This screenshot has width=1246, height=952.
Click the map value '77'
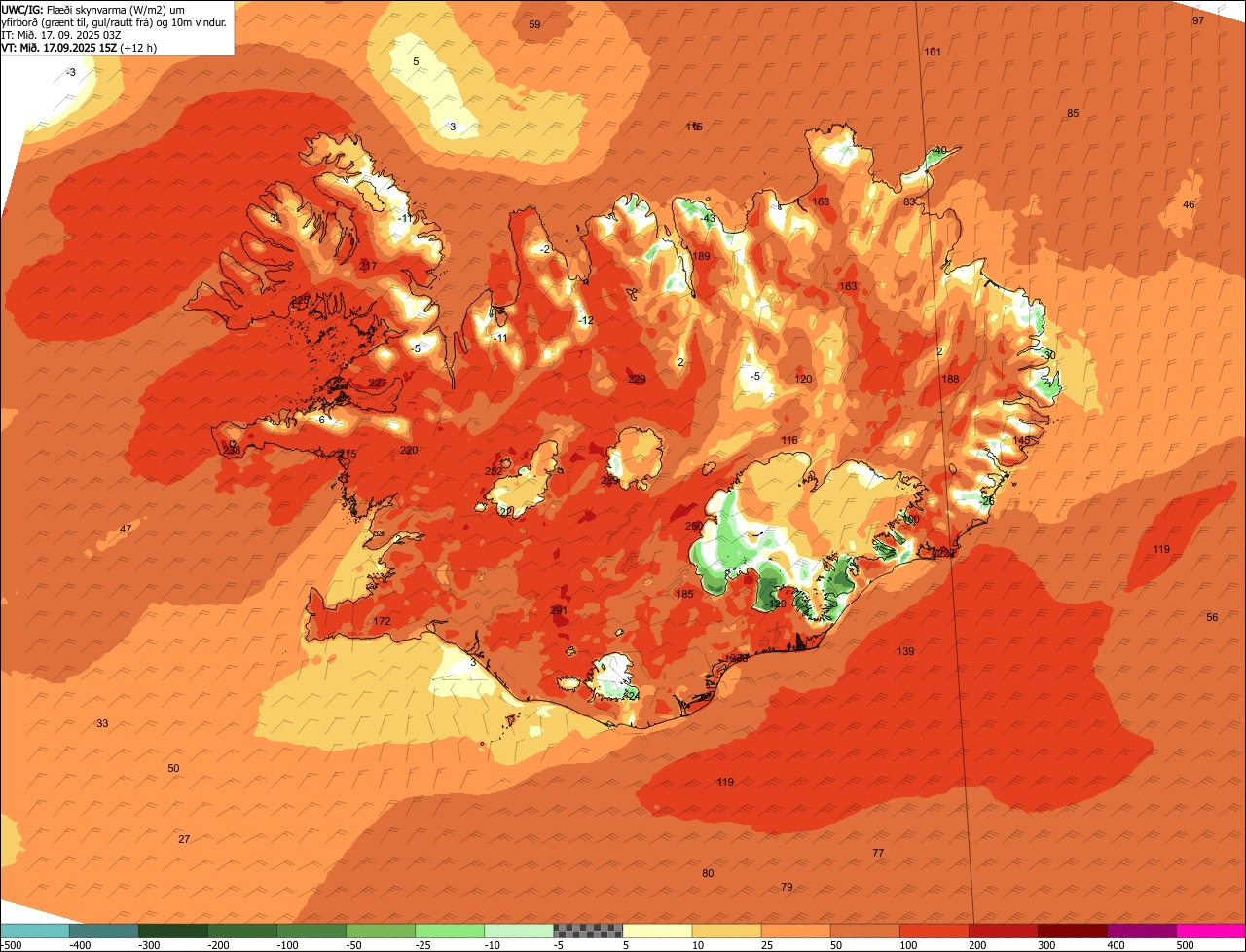pos(878,854)
